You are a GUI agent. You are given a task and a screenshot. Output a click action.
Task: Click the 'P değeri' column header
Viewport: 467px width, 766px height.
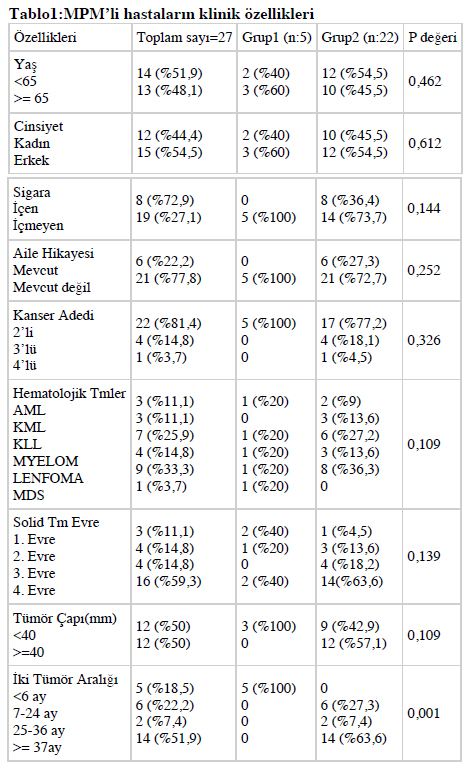[x=432, y=38]
